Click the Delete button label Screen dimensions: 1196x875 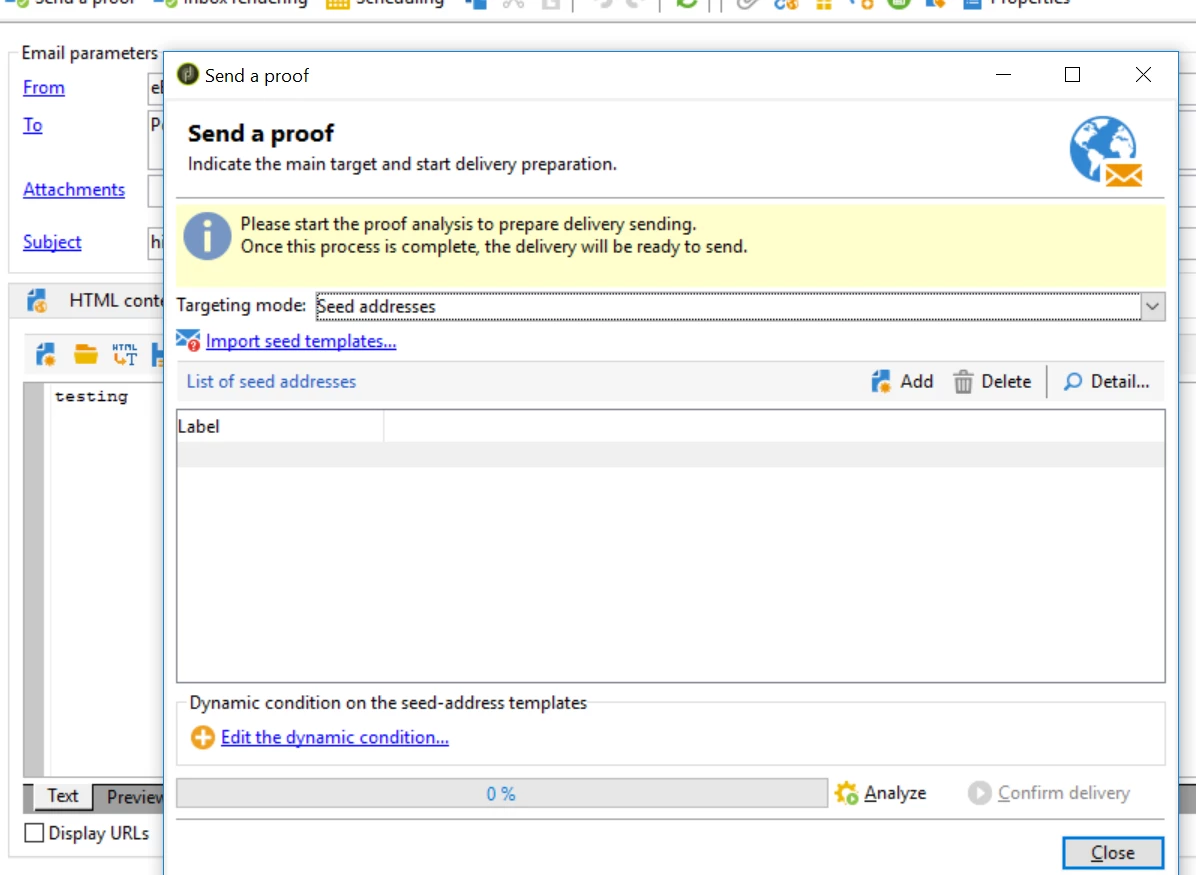1006,381
